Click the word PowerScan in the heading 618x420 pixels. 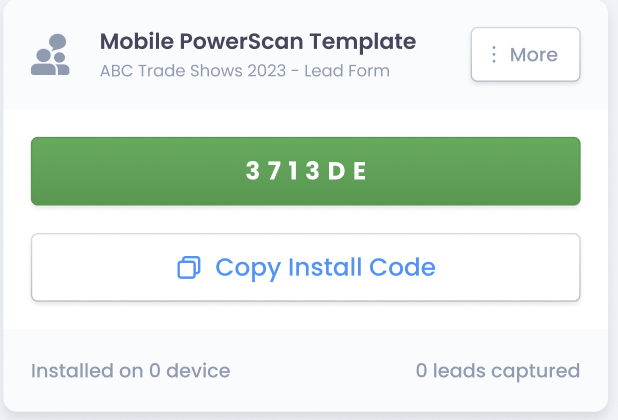coord(241,41)
